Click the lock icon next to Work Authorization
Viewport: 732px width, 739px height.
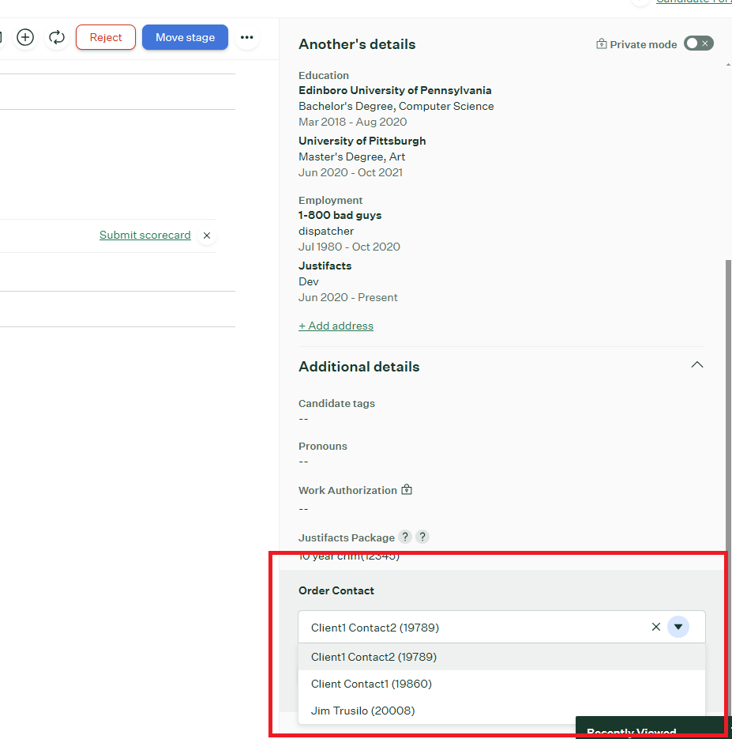coord(407,490)
